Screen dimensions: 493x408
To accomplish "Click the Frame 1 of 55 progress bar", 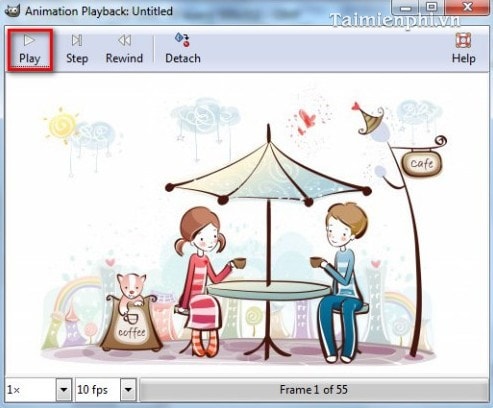I will click(x=313, y=390).
